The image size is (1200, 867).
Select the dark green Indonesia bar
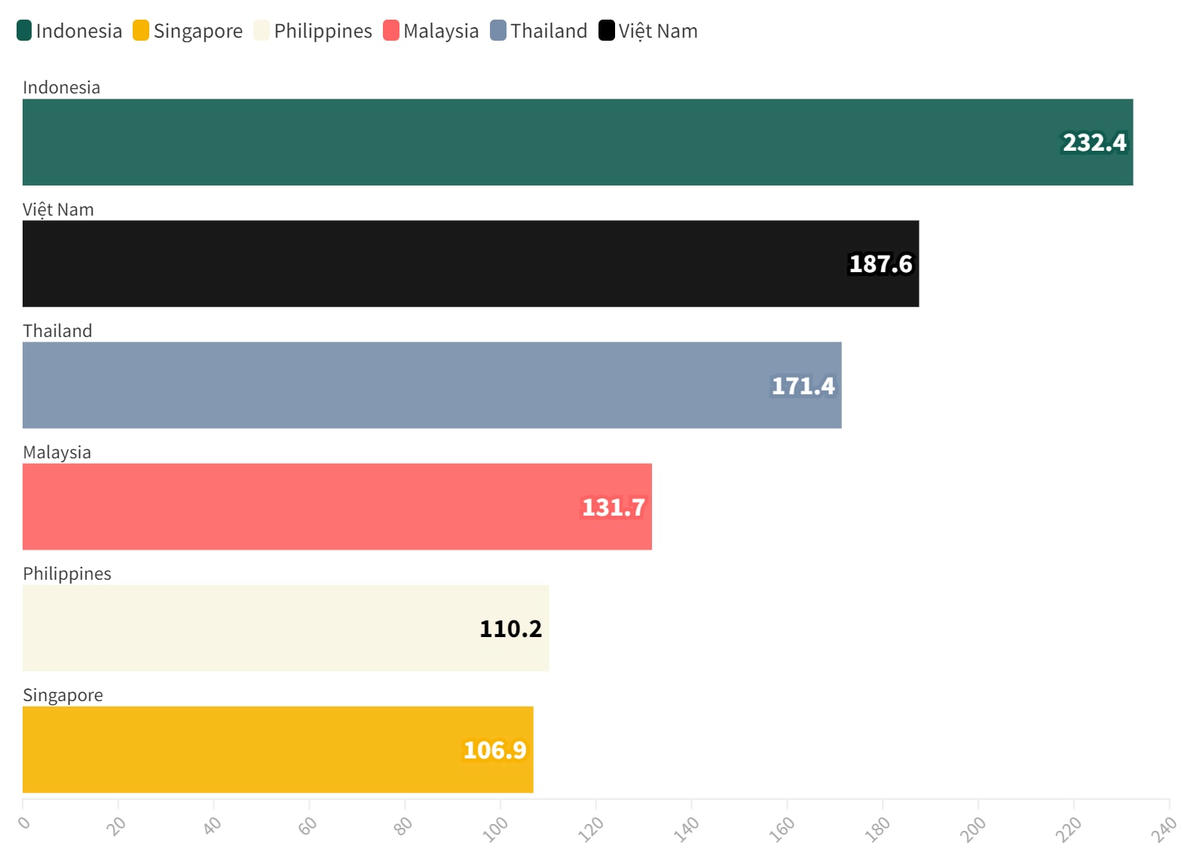point(540,142)
